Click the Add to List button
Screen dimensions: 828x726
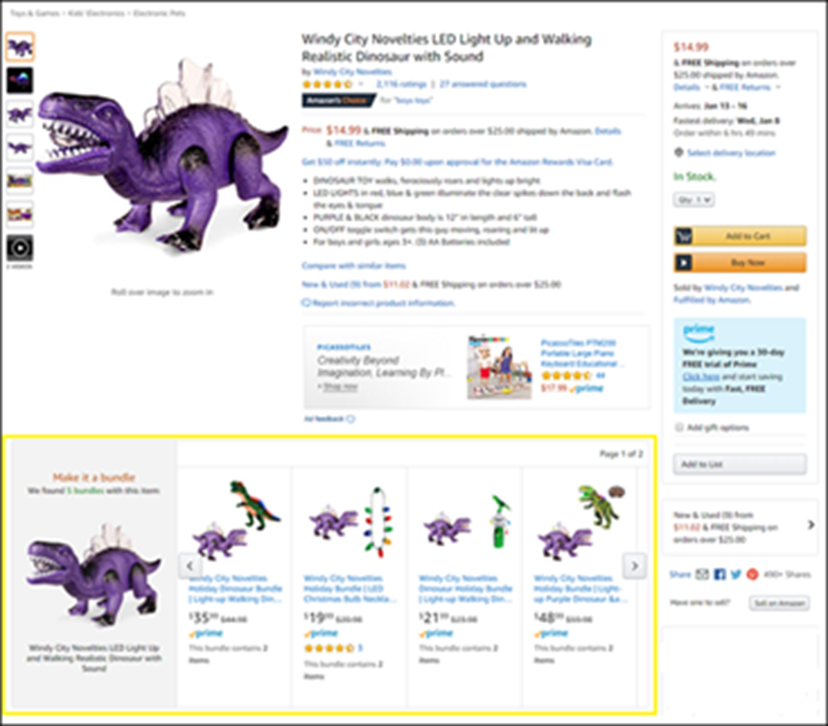click(739, 465)
